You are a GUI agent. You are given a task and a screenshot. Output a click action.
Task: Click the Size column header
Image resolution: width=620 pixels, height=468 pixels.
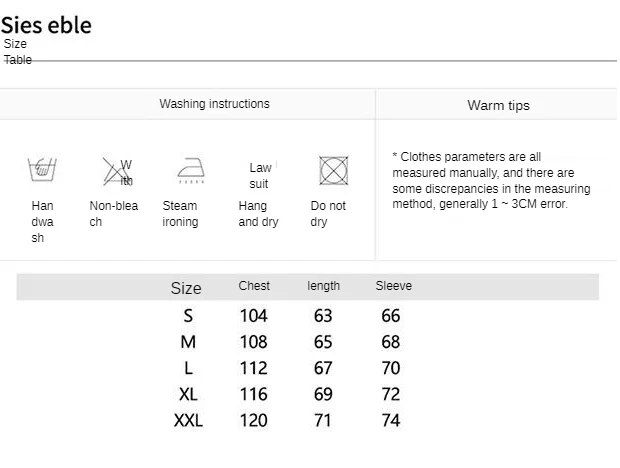[x=186, y=288]
